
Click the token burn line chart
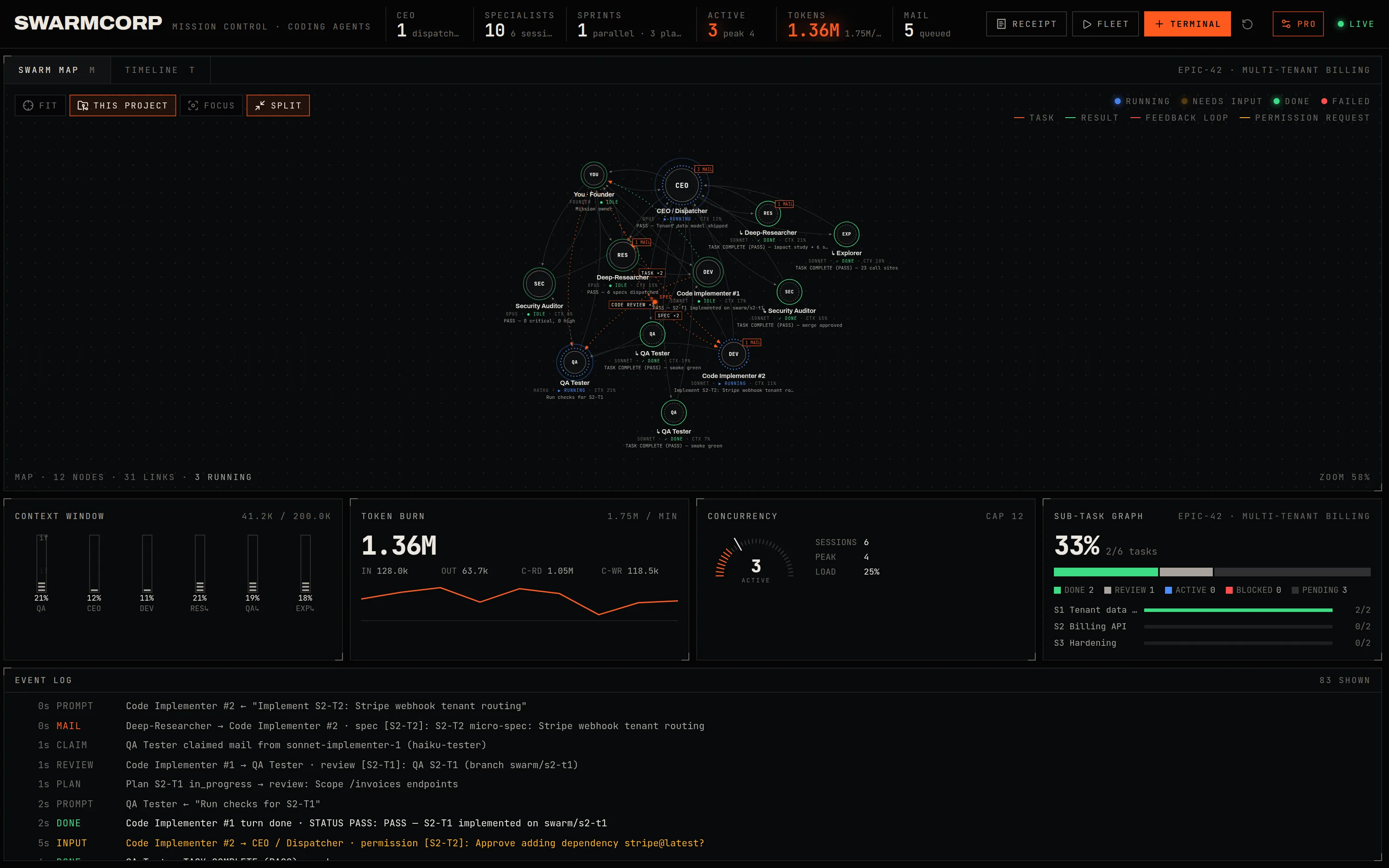point(519,602)
